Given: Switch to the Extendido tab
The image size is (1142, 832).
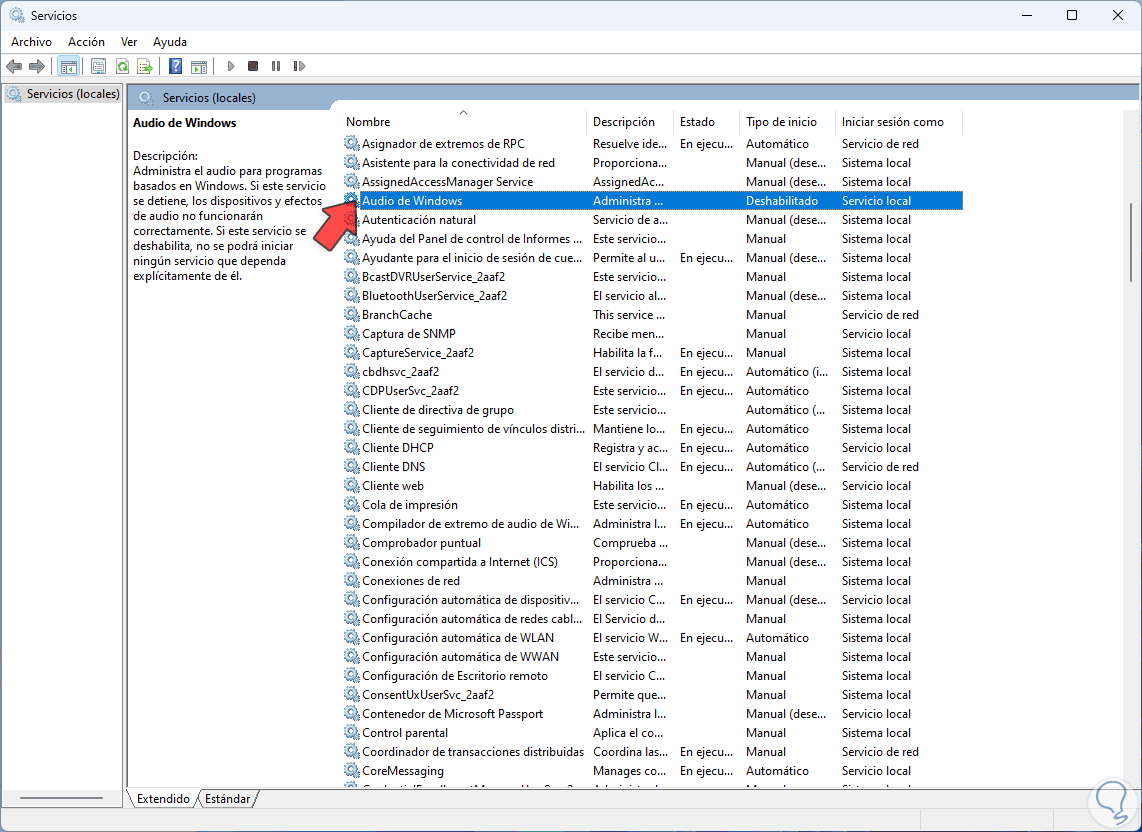Looking at the screenshot, I should (x=163, y=798).
